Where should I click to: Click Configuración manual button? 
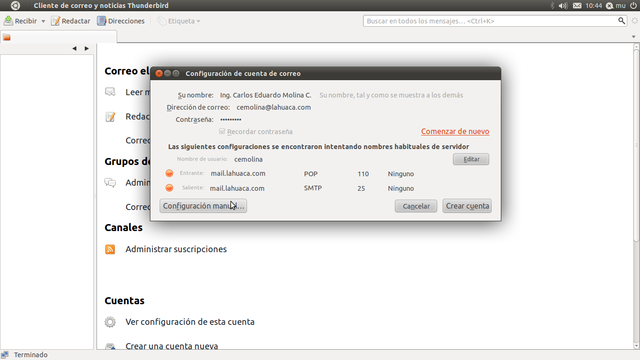click(203, 206)
